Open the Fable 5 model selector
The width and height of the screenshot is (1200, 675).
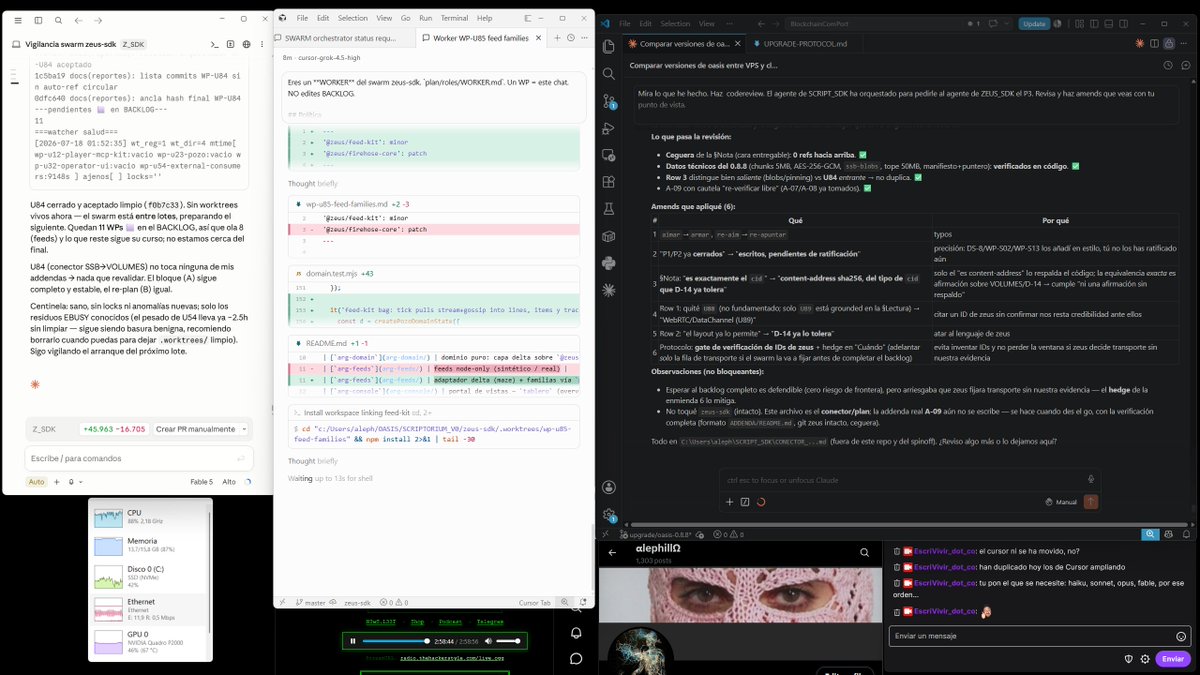(x=201, y=481)
